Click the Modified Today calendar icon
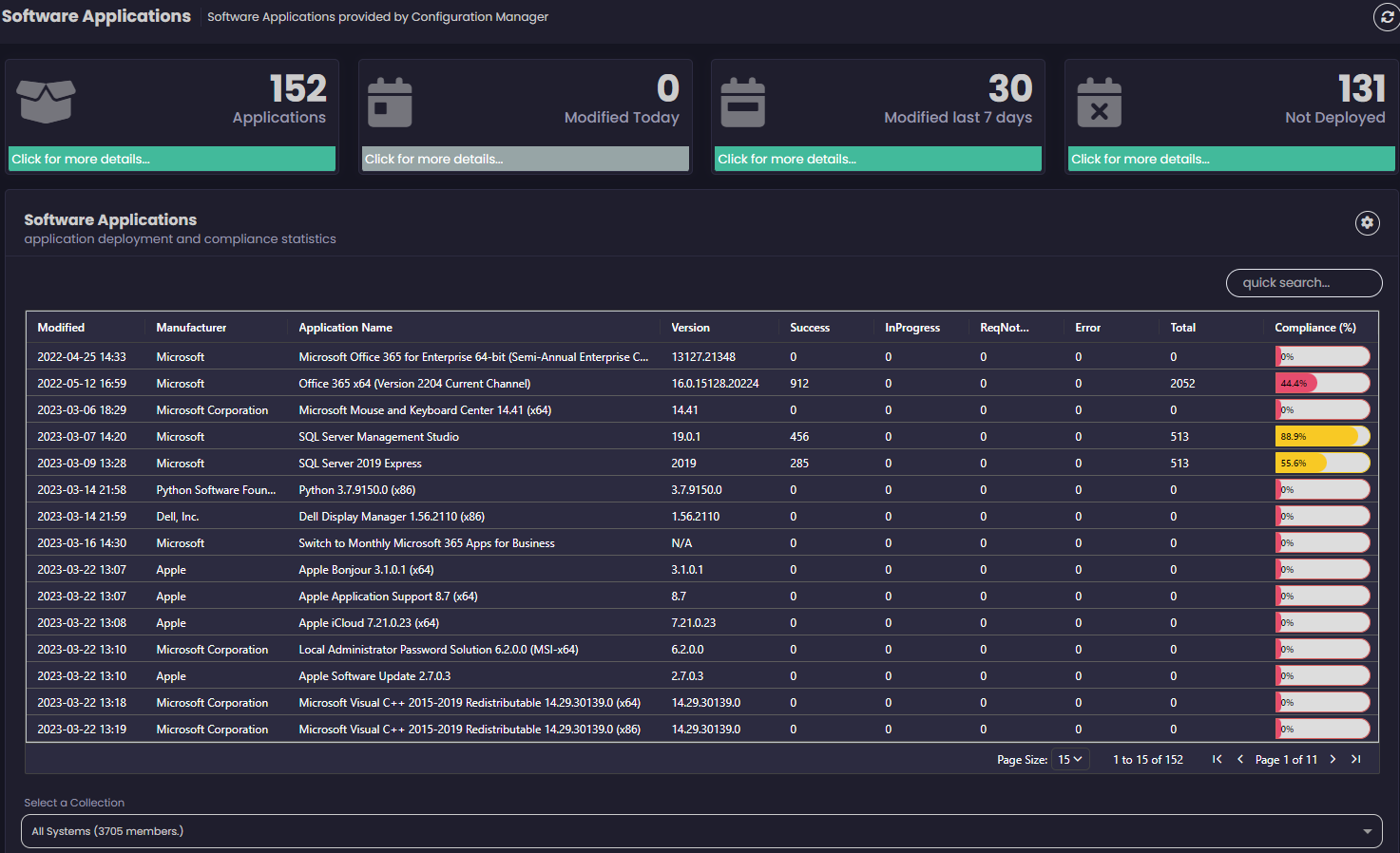This screenshot has width=1400, height=853. [x=390, y=103]
